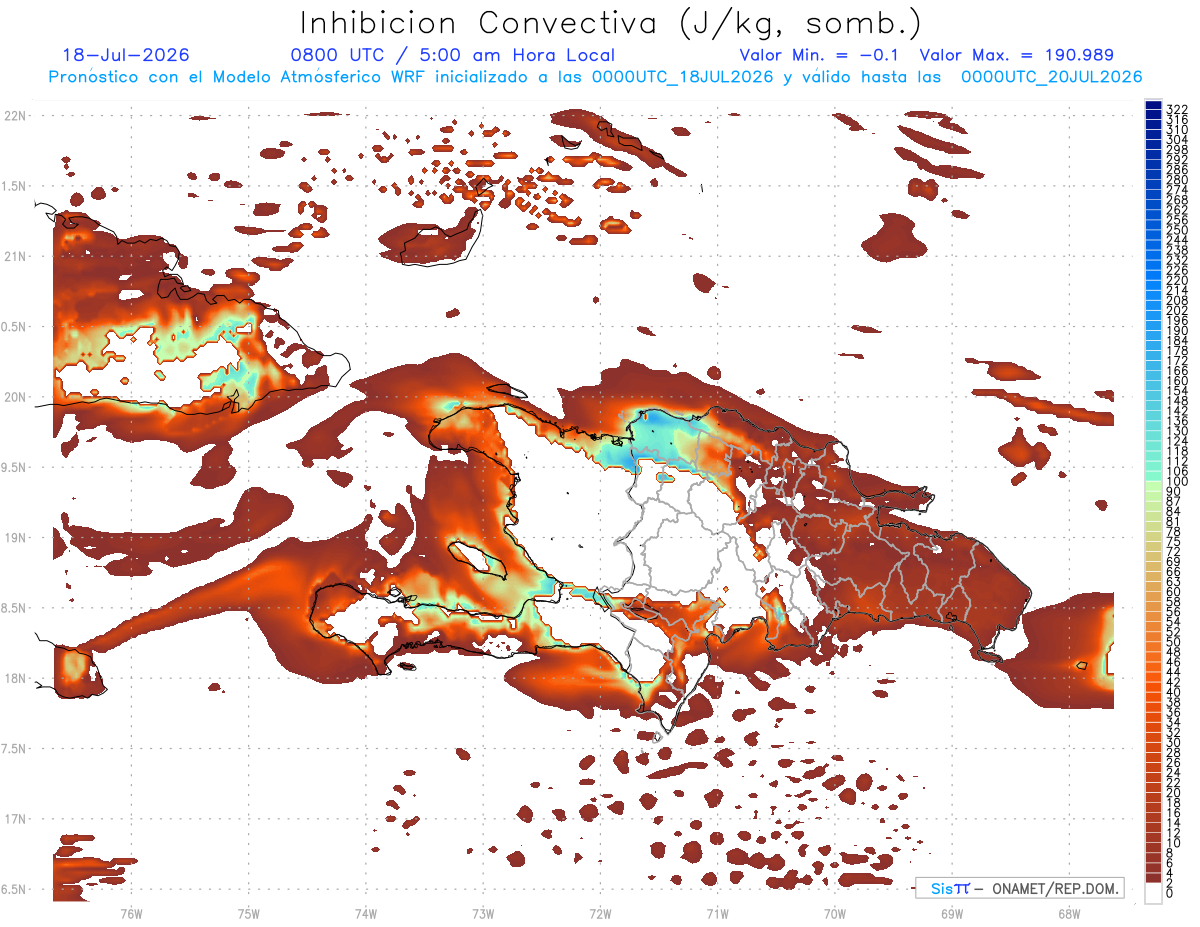The height and width of the screenshot is (927, 1200).
Task: Click the colorbar value '250'
Action: point(1176,230)
